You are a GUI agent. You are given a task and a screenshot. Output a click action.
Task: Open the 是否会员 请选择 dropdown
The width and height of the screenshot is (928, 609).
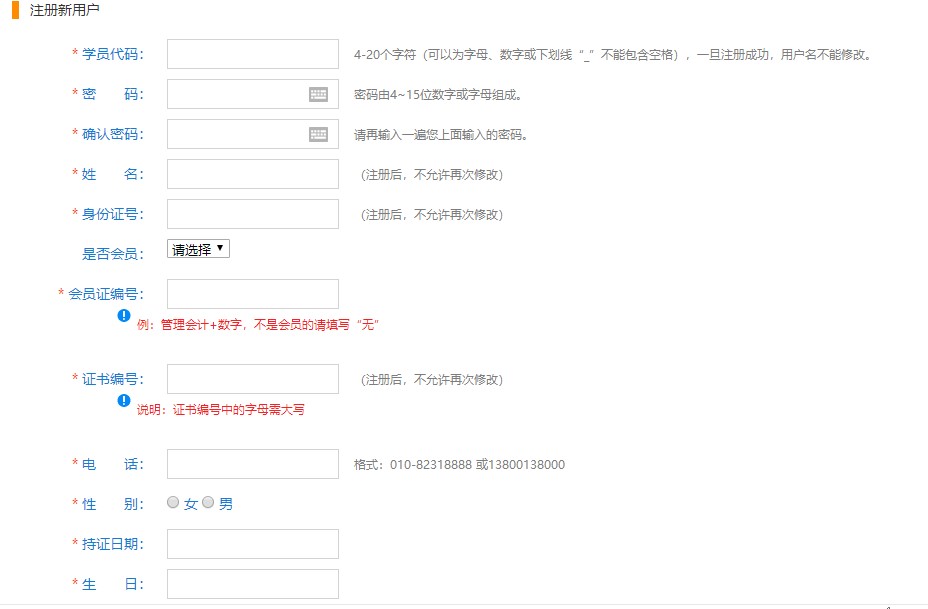tap(197, 247)
